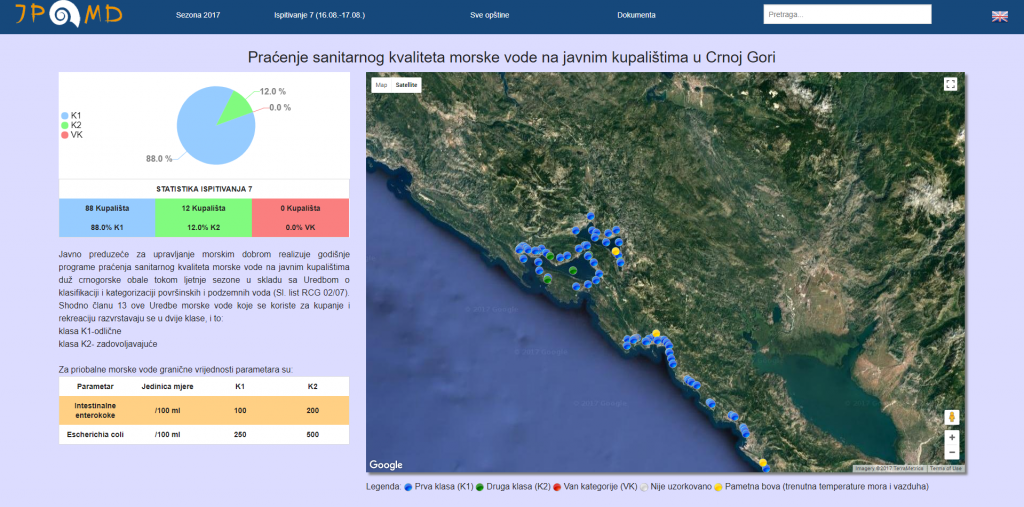Click the Druga klasa (K2) legend entry
Screen dimensions: 1024x507
pos(513,487)
